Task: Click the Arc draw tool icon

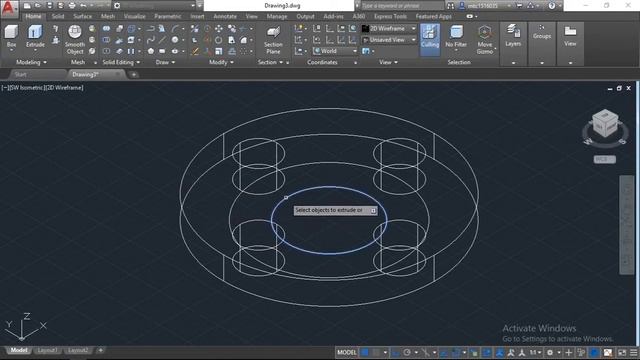Action: pos(175,29)
